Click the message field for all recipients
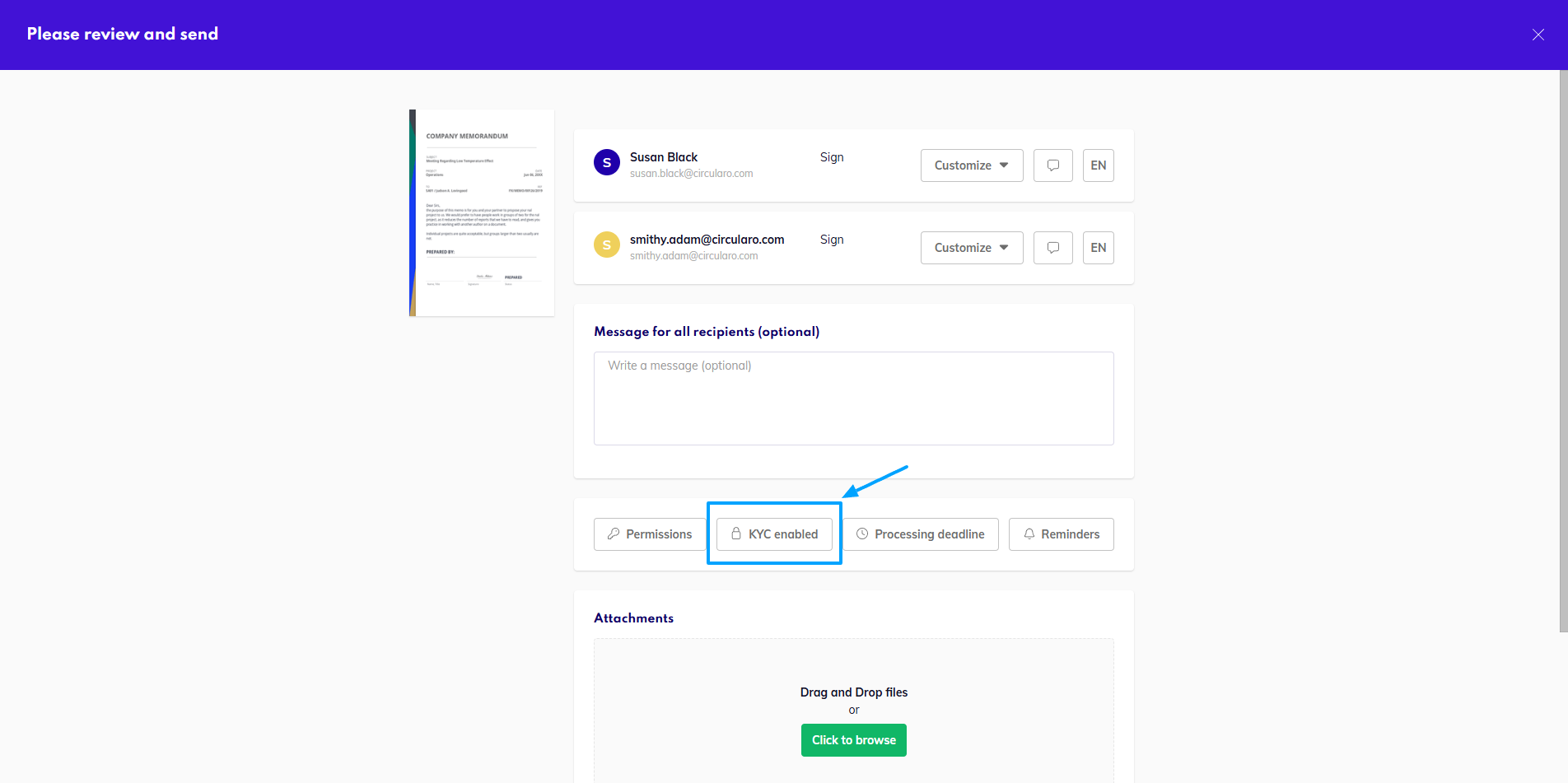 pos(853,398)
